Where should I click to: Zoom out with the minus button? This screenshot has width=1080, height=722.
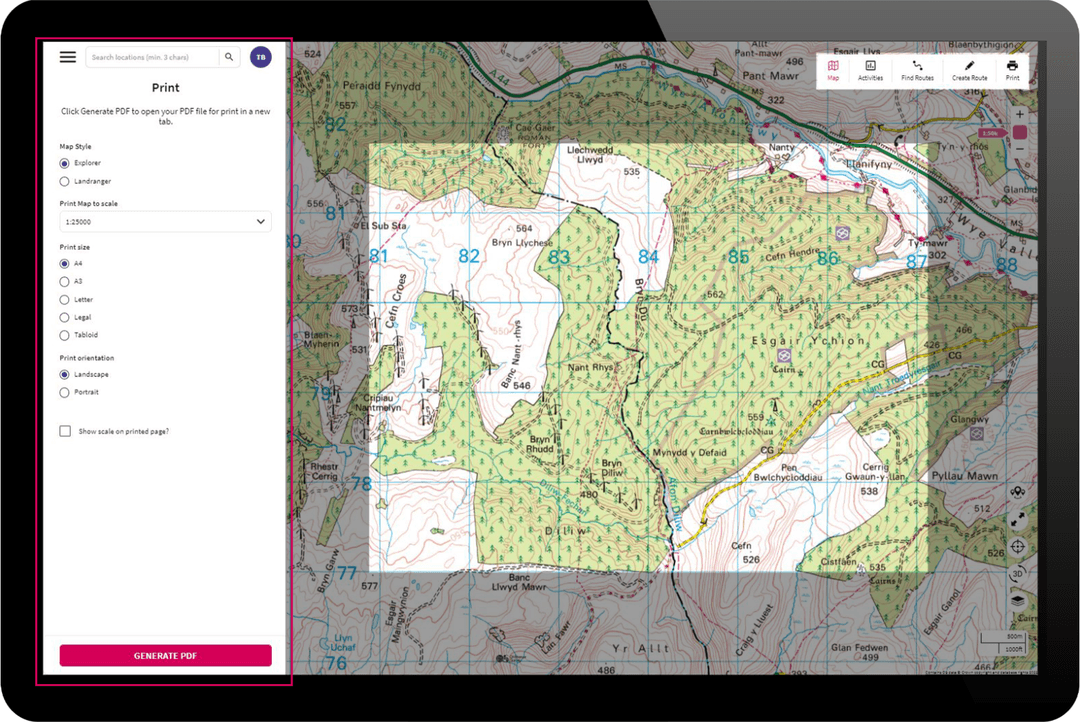[1019, 149]
